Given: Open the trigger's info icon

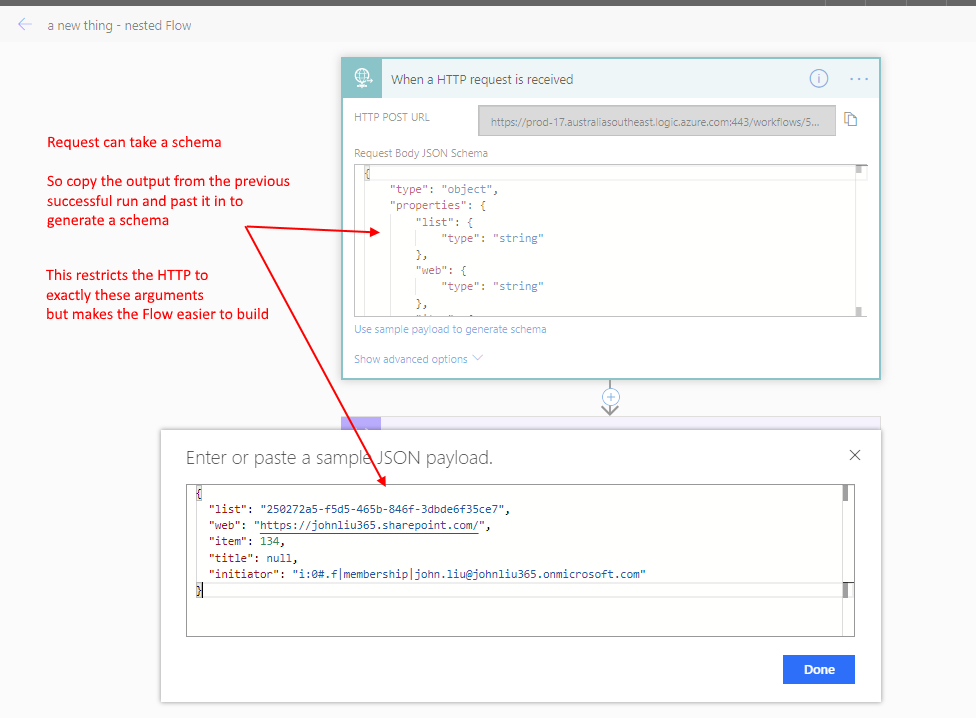Looking at the screenshot, I should (818, 78).
